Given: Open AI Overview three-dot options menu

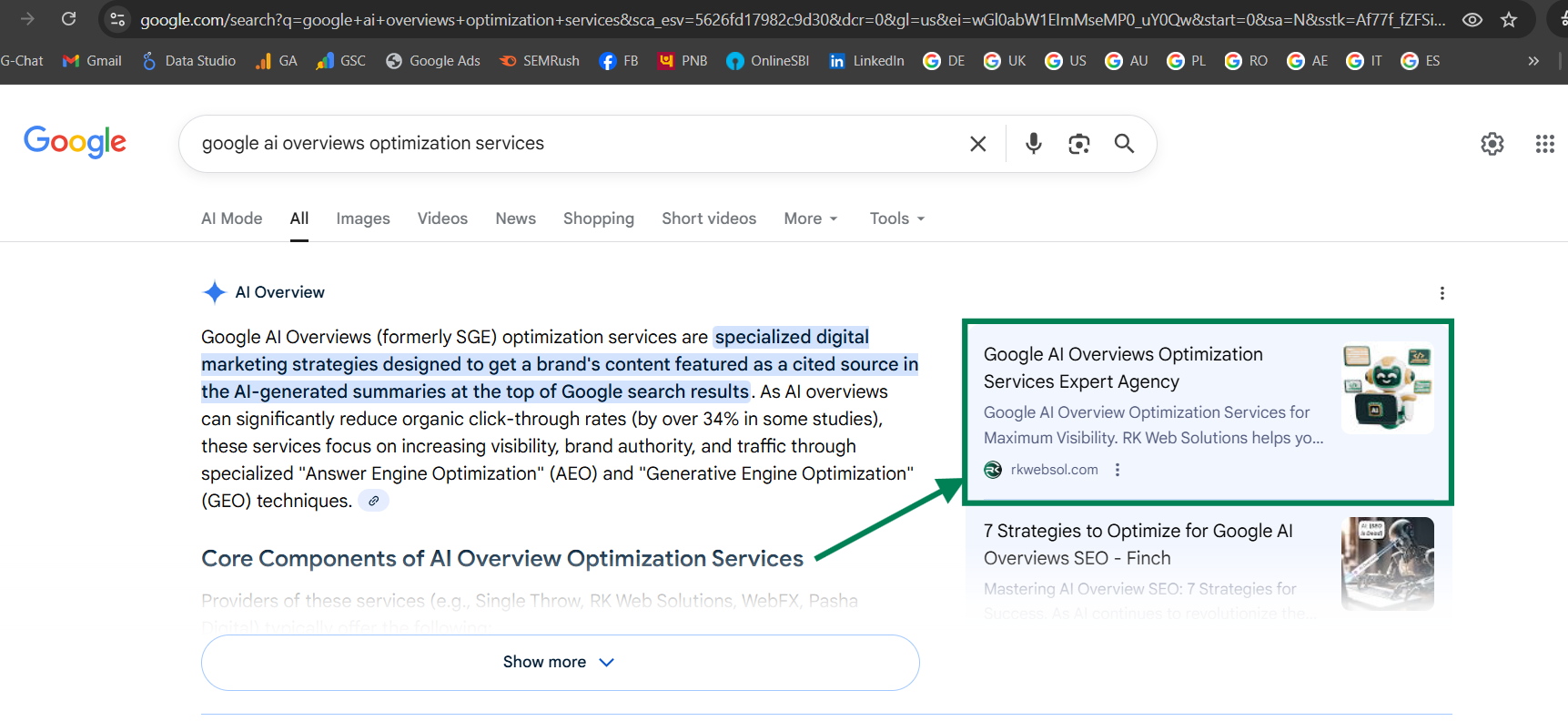Looking at the screenshot, I should (x=1442, y=293).
